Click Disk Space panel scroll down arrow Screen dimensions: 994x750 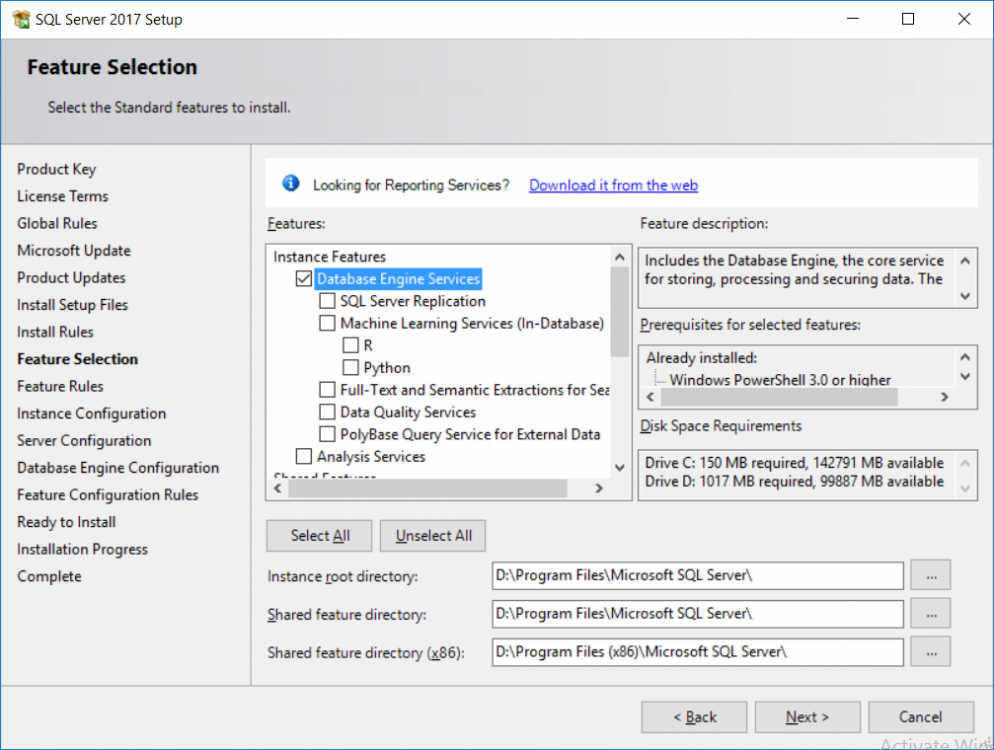tap(965, 488)
